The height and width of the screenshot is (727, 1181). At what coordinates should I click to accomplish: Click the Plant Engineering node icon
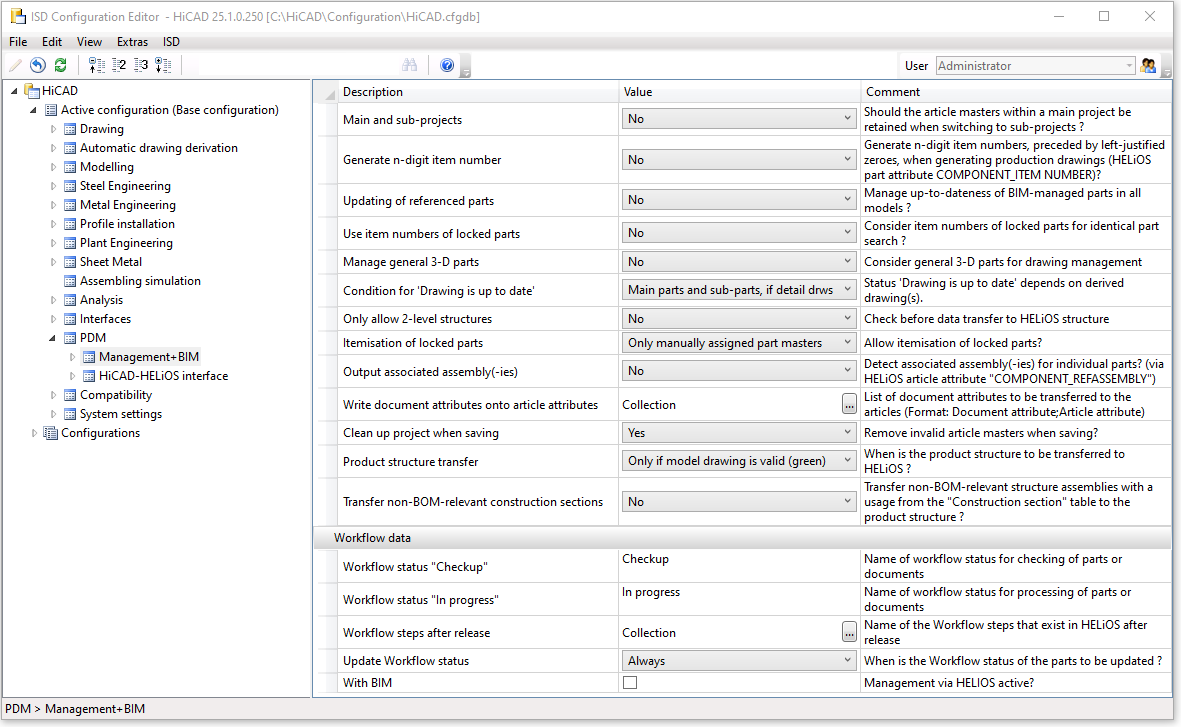click(x=70, y=243)
